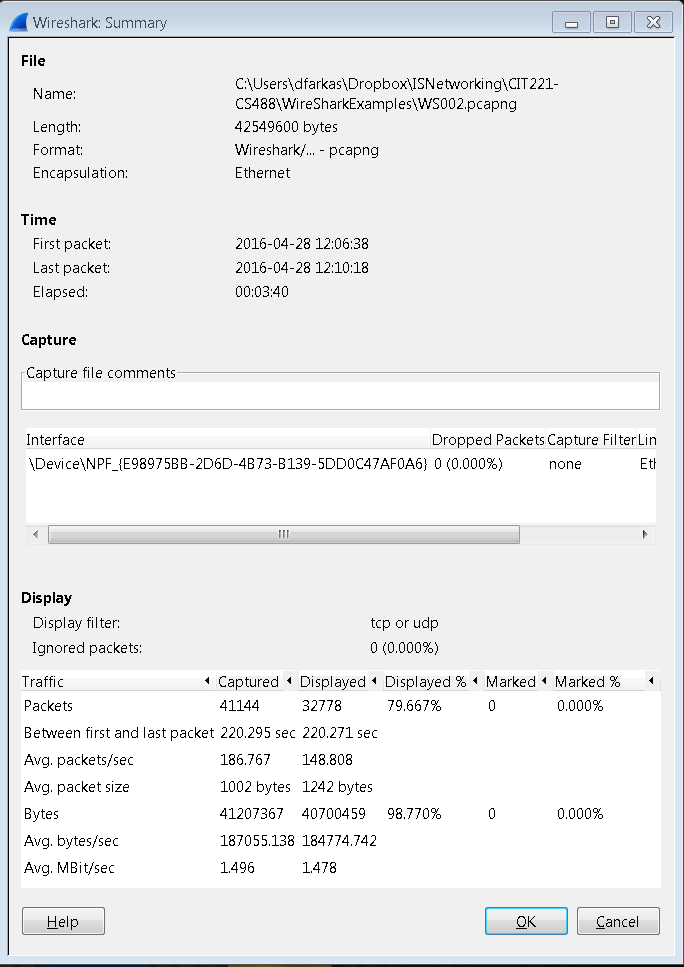
Task: Click the right arrow of interface scrollbar
Action: coord(645,534)
